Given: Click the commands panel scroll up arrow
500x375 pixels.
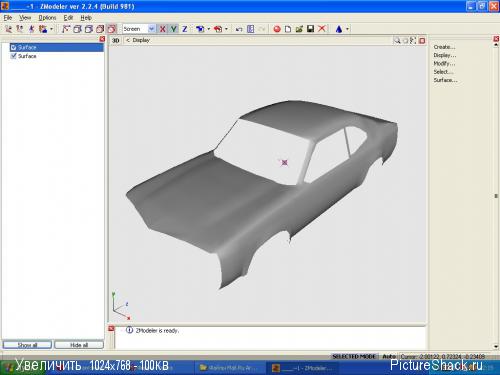Looking at the screenshot, I should [x=496, y=45].
